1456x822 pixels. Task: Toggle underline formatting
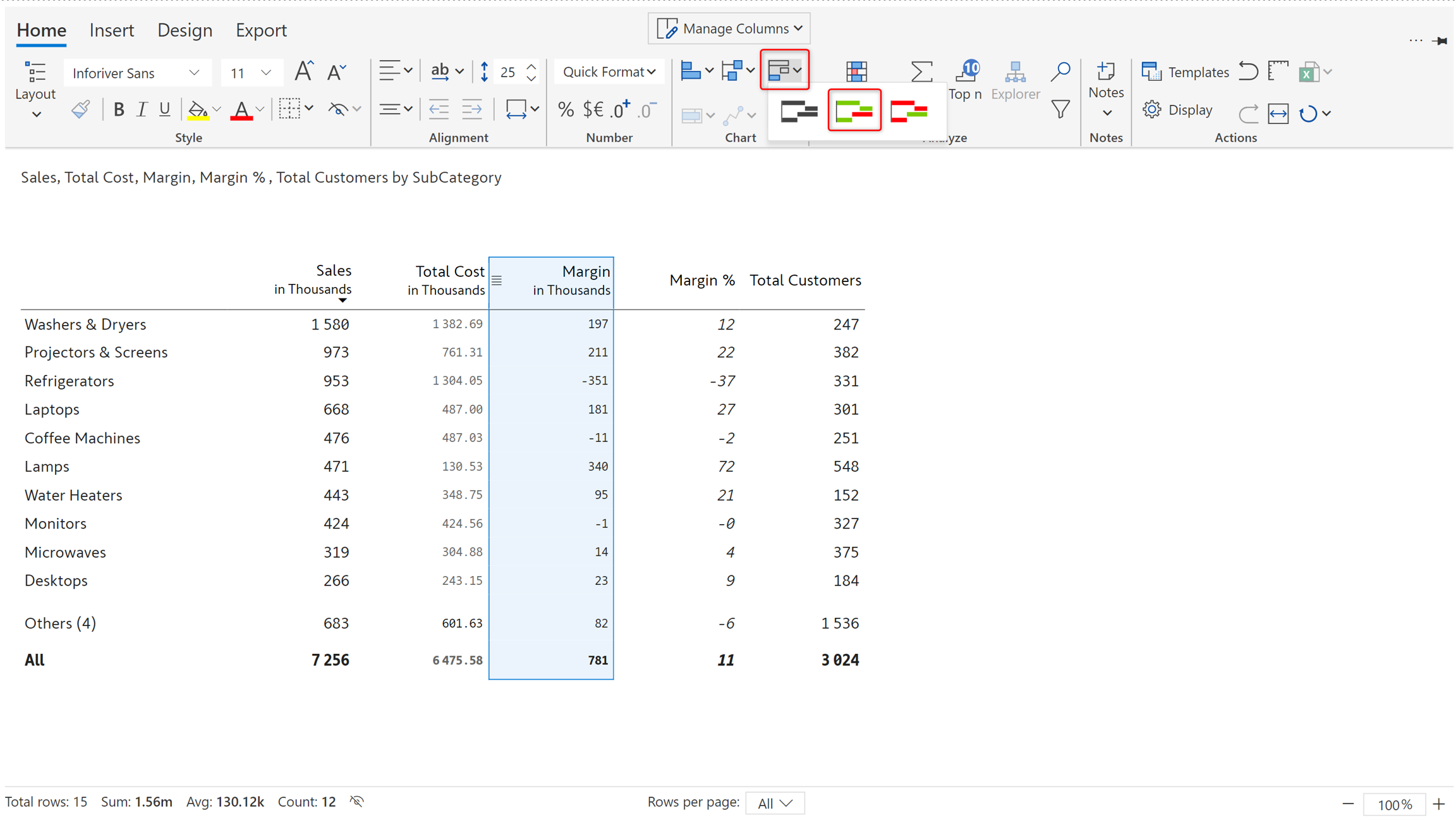pos(164,110)
